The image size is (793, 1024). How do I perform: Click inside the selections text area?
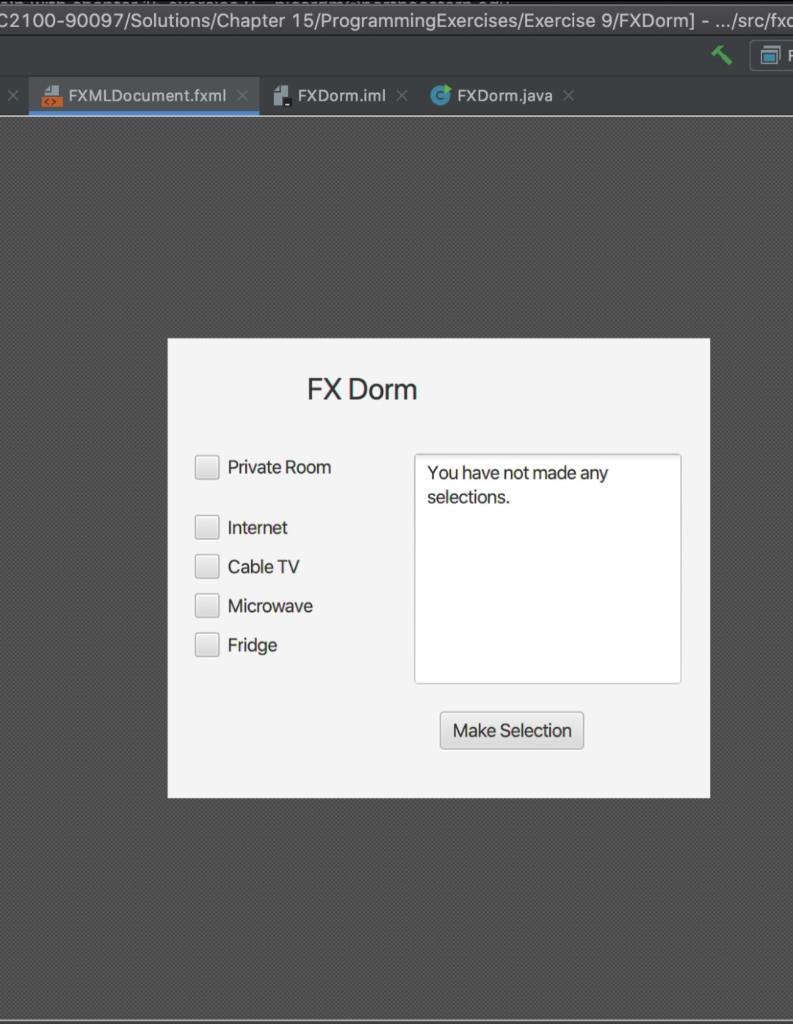pyautogui.click(x=547, y=569)
